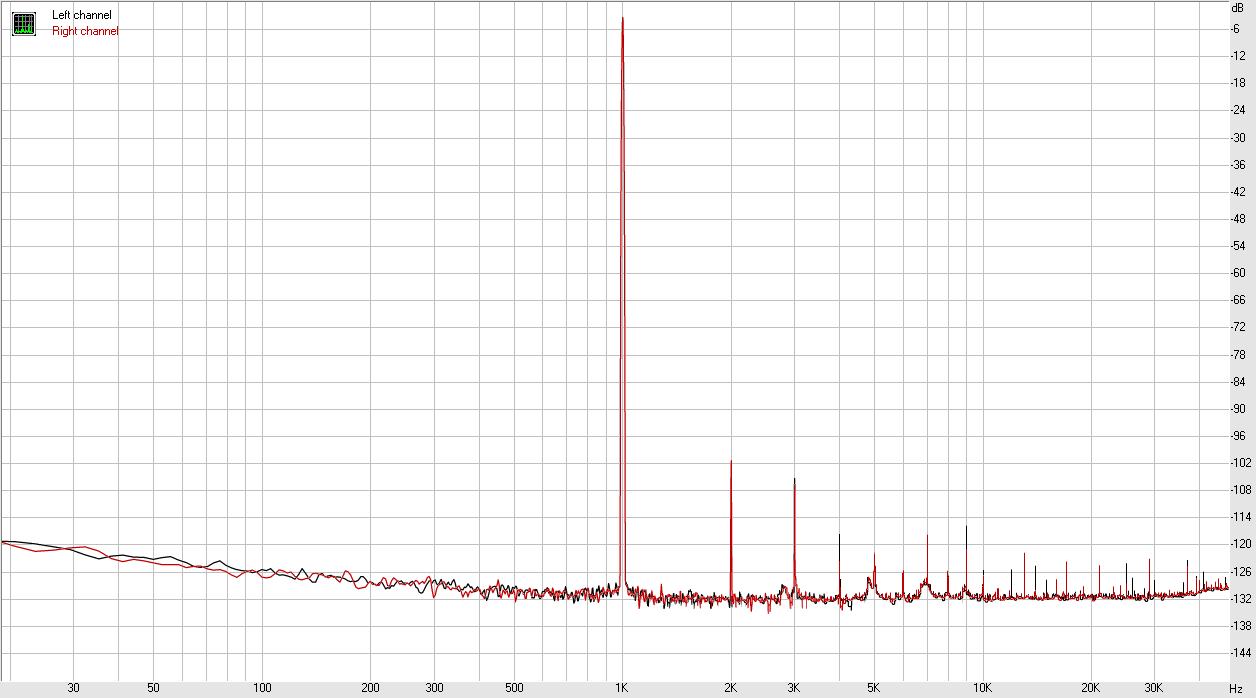This screenshot has height=698, width=1256.
Task: Click the 30 Hz frequency axis label
Action: (73, 688)
